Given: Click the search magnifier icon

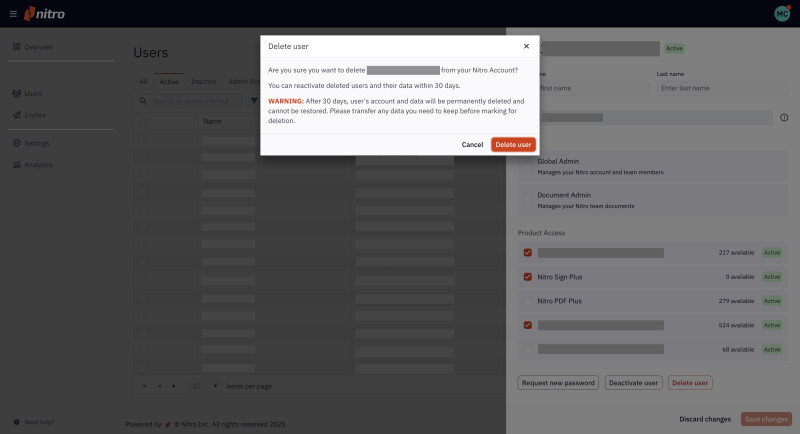Looking at the screenshot, I should [x=143, y=101].
